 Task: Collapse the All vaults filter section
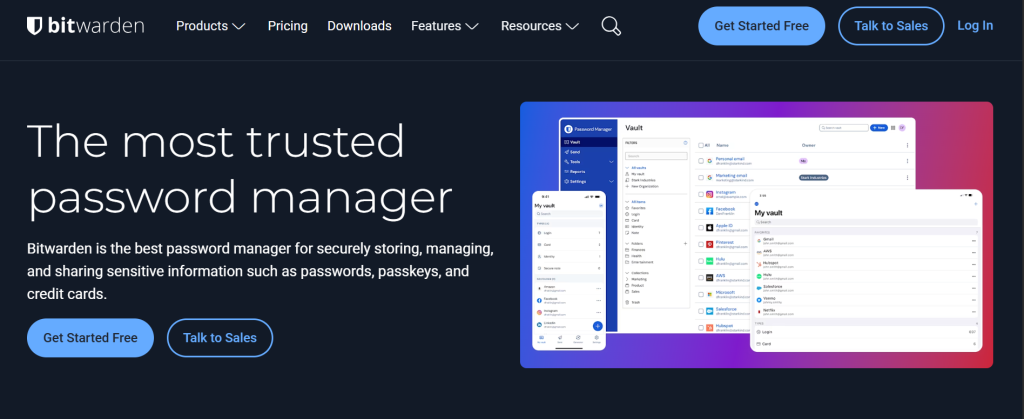click(x=627, y=168)
